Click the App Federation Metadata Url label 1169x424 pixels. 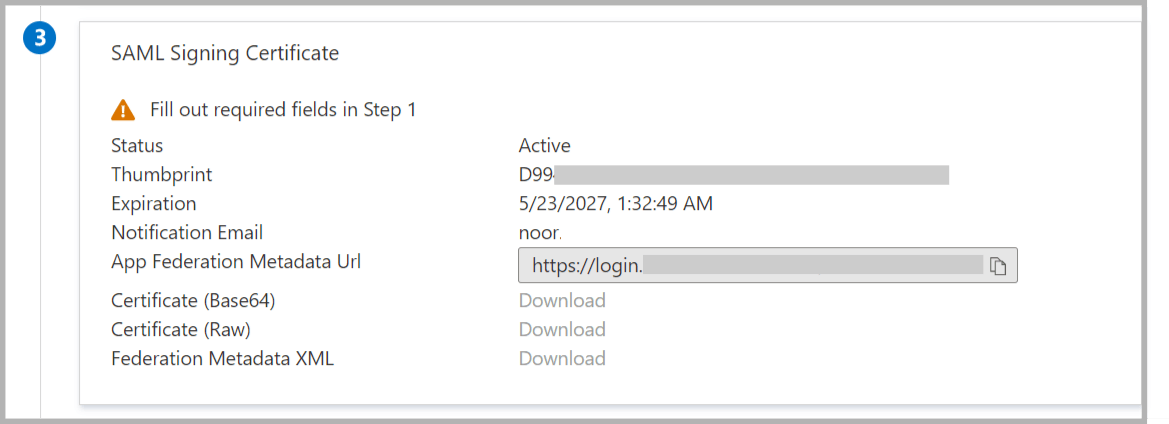click(236, 262)
